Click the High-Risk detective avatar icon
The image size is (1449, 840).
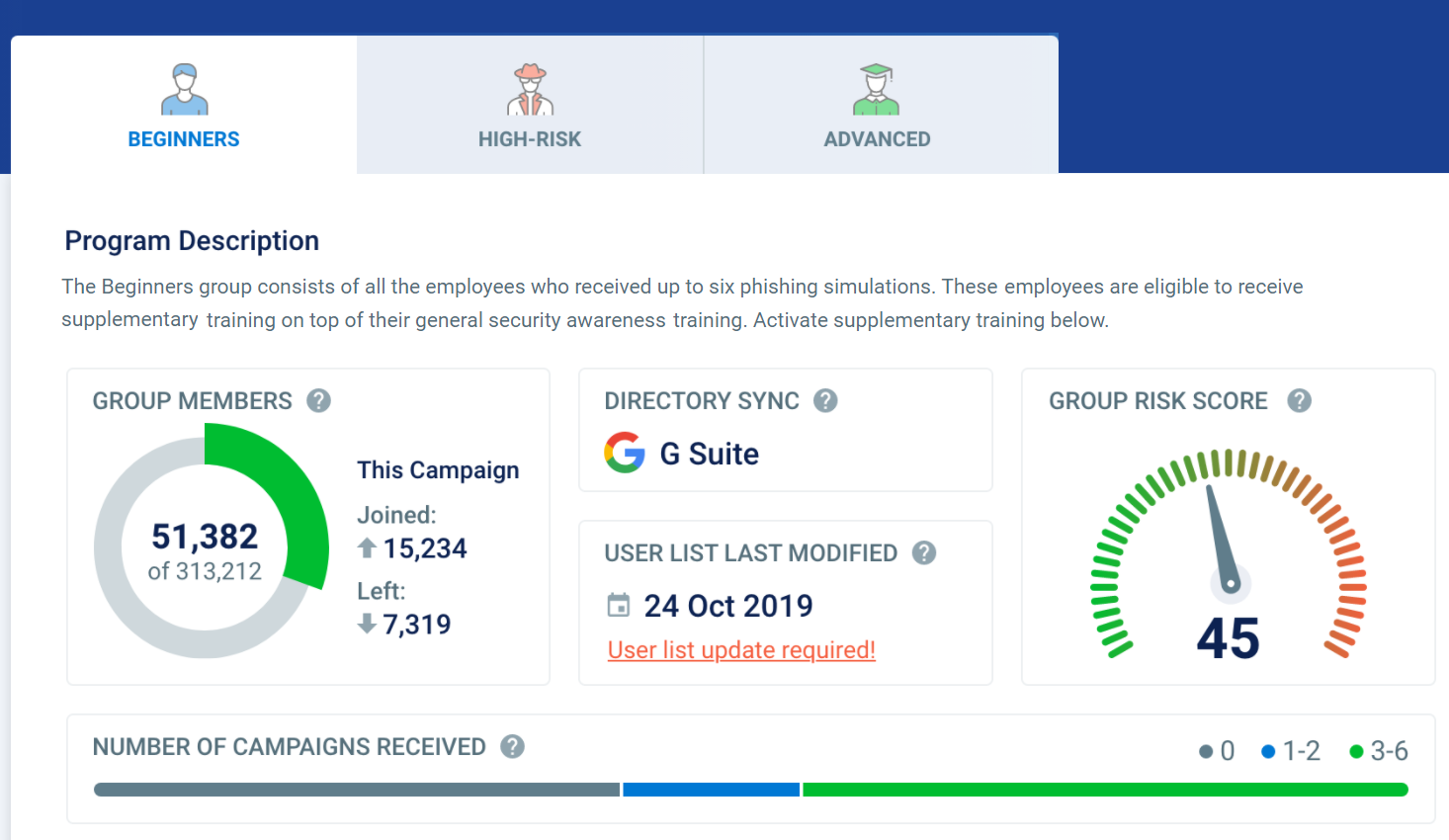pyautogui.click(x=530, y=87)
